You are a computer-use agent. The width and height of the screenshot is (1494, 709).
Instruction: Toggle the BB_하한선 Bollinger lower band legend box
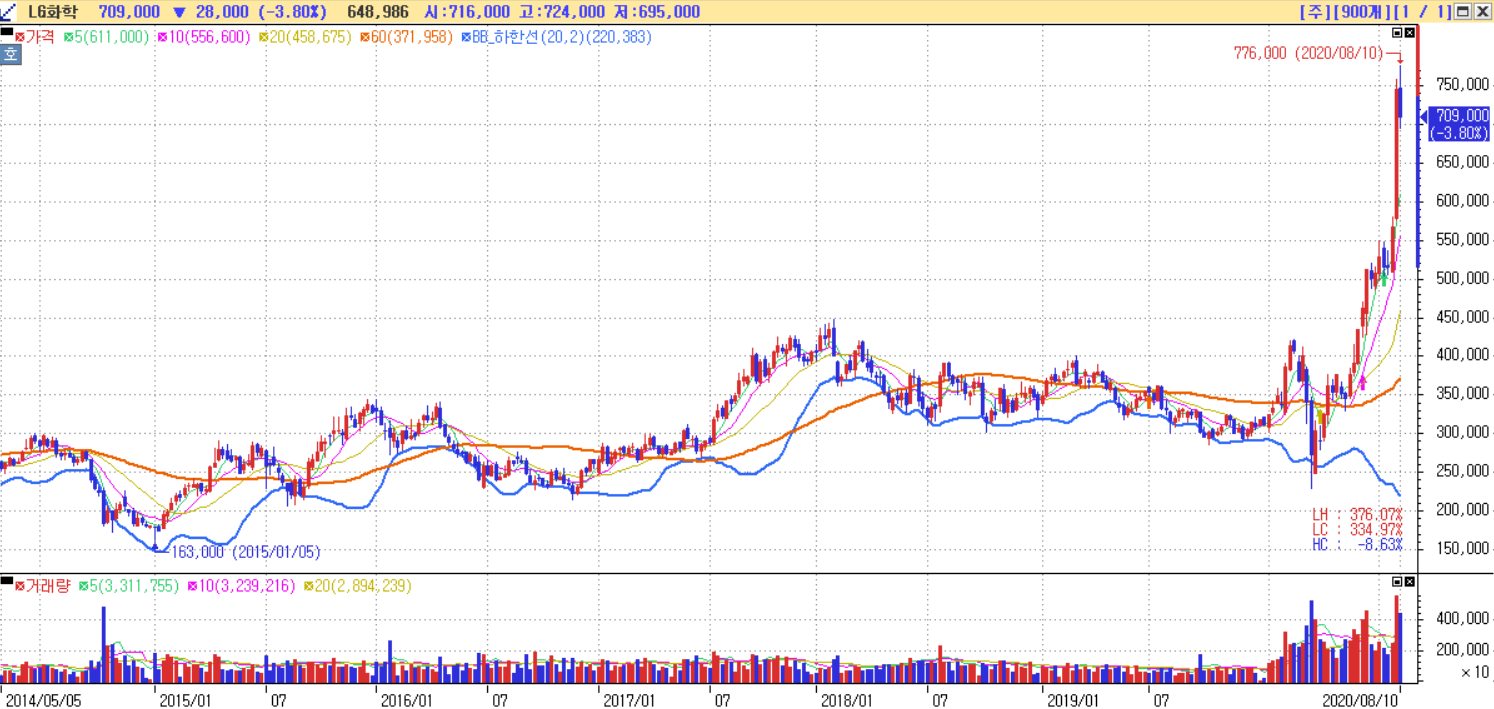click(466, 37)
